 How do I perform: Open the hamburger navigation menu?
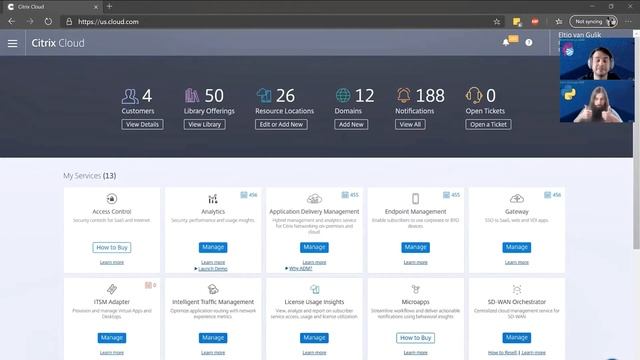[x=13, y=43]
